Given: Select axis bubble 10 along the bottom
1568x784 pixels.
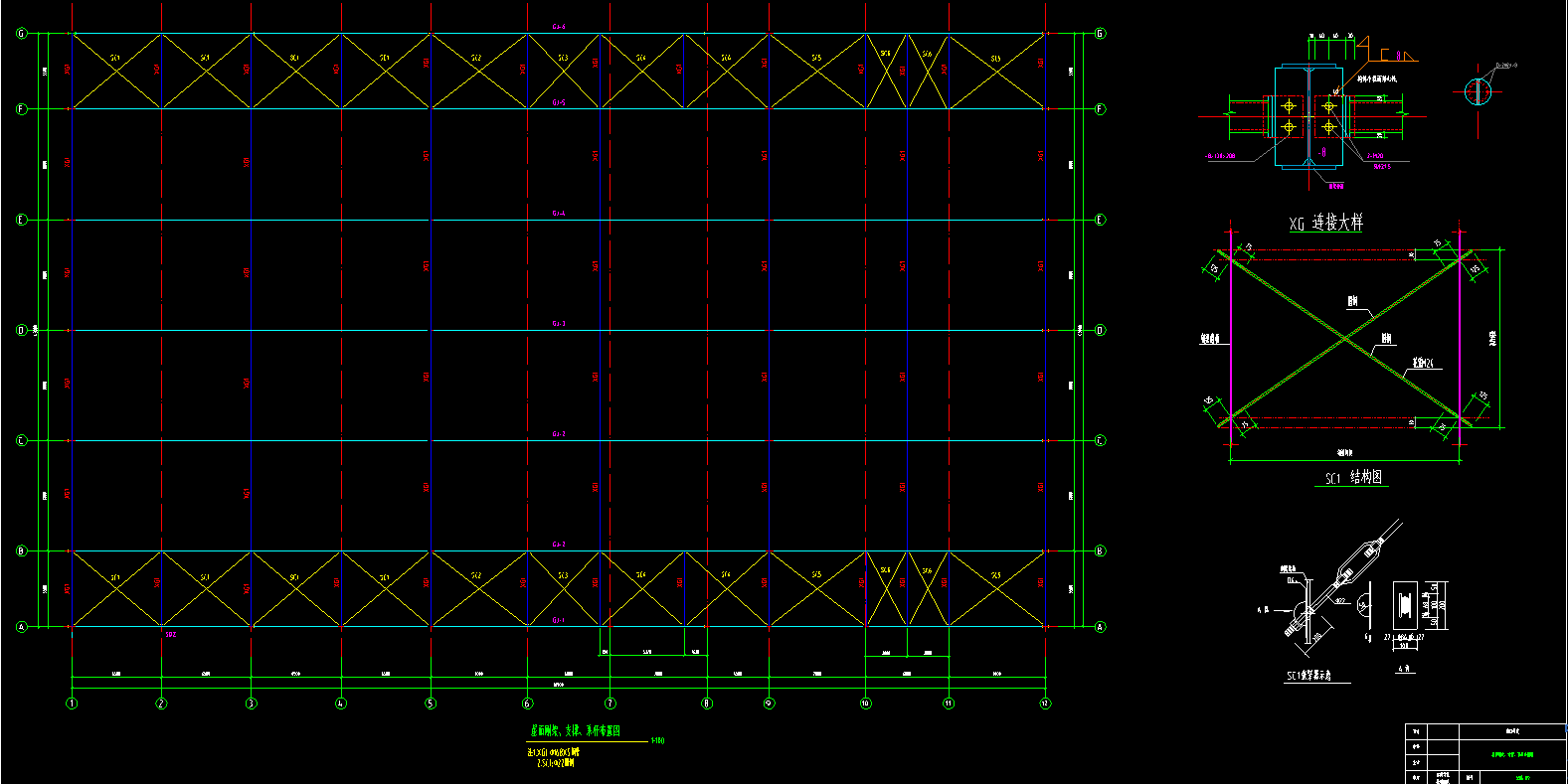Looking at the screenshot, I should [865, 704].
